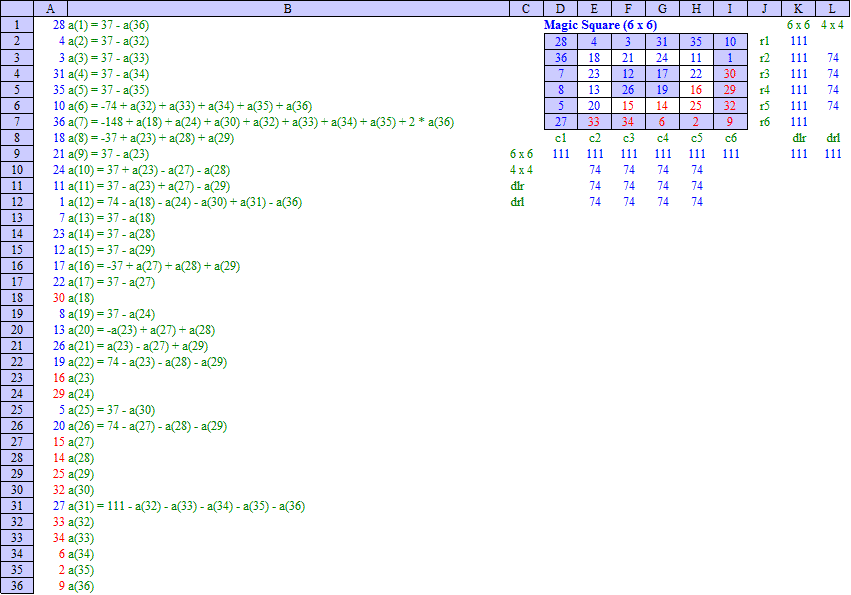The width and height of the screenshot is (851, 595).
Task: Click the 'r6' row label
Action: point(765,122)
